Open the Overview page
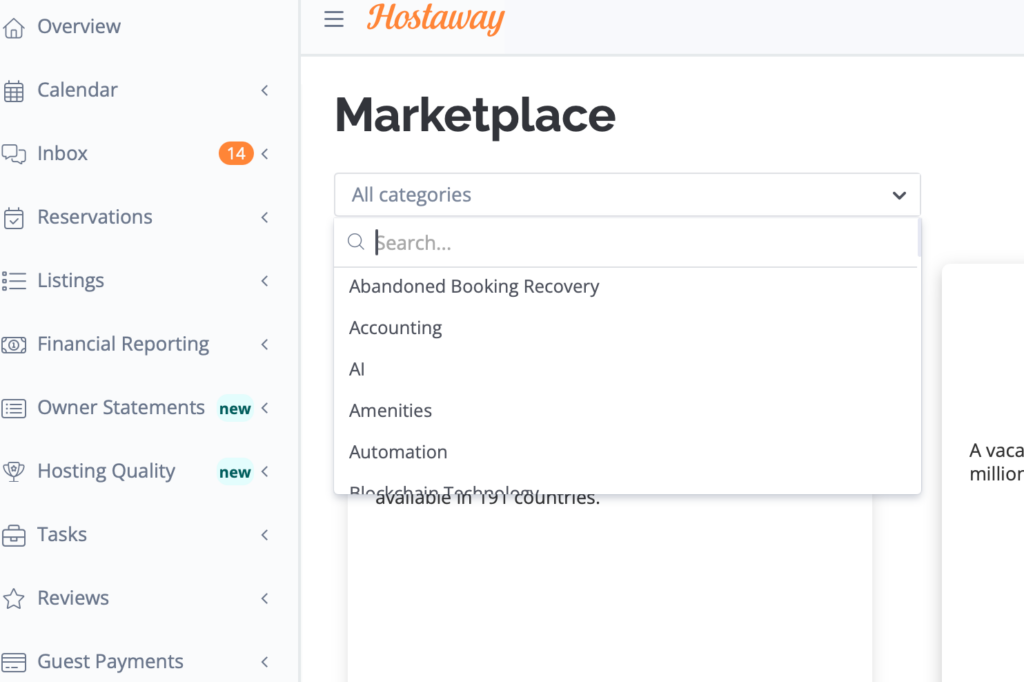The height and width of the screenshot is (682, 1024). coord(79,26)
